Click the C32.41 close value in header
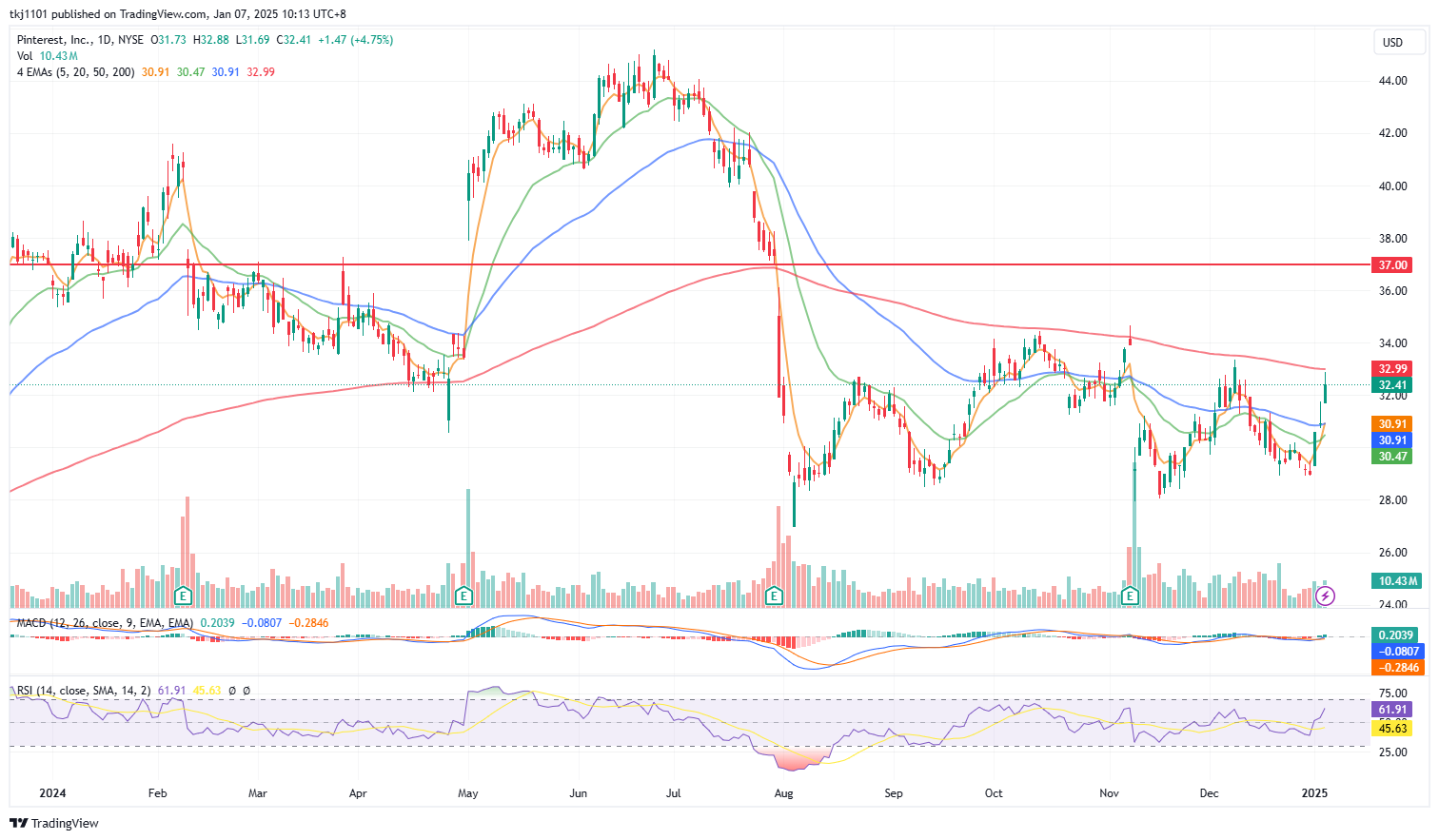Image resolution: width=1439 pixels, height=840 pixels. coord(294,40)
